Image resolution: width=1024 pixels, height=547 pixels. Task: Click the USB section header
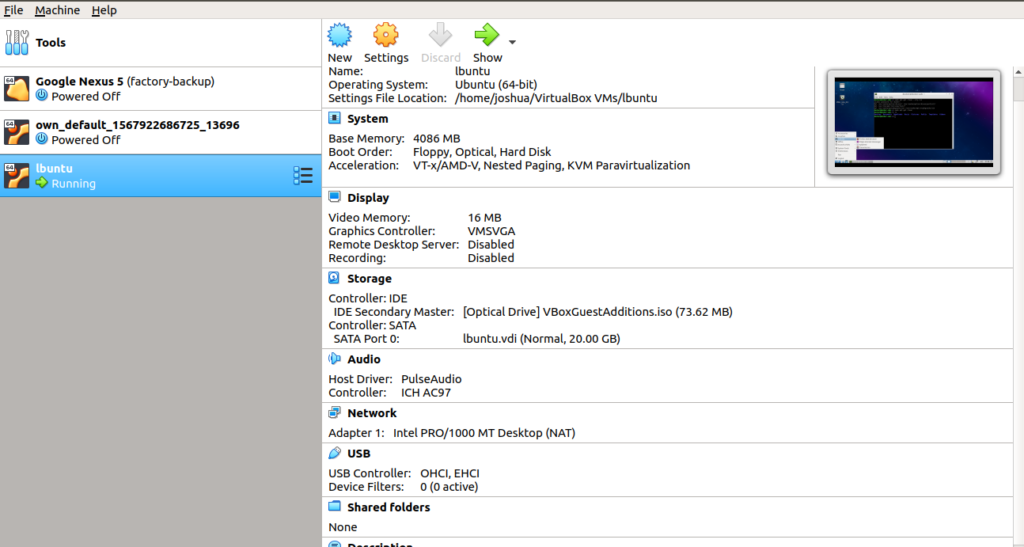pos(359,454)
